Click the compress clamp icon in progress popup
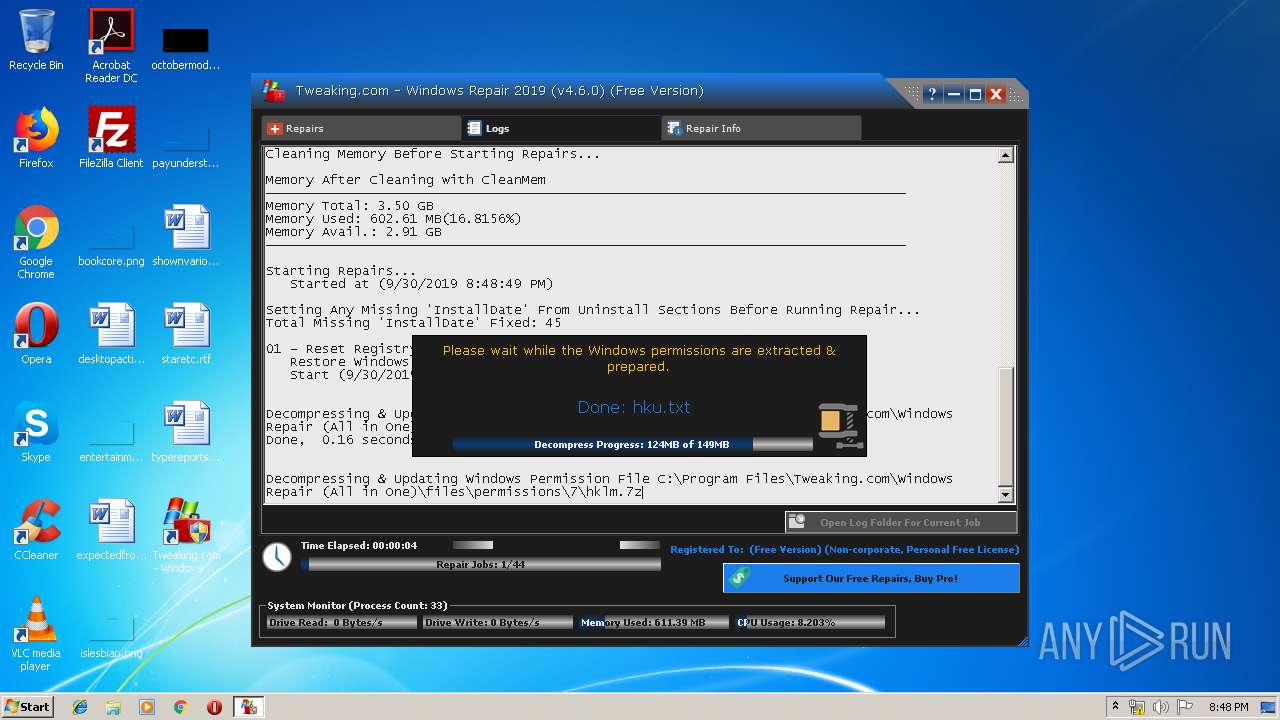Image resolution: width=1280 pixels, height=720 pixels. click(839, 425)
